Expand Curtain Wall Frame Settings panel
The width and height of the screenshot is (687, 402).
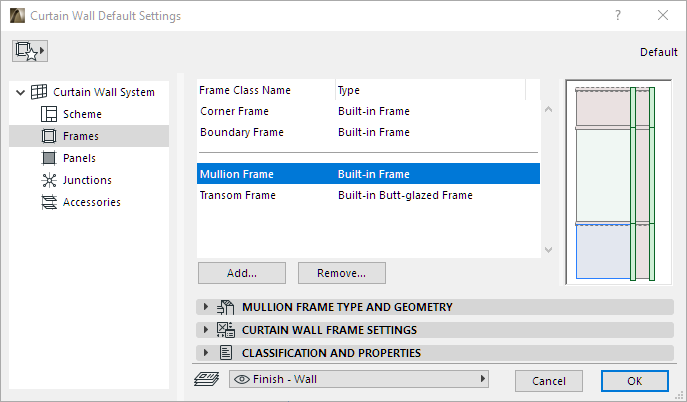point(207,330)
